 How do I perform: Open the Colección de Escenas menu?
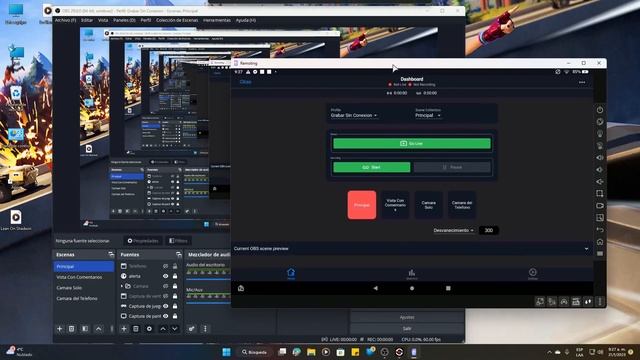pos(177,20)
